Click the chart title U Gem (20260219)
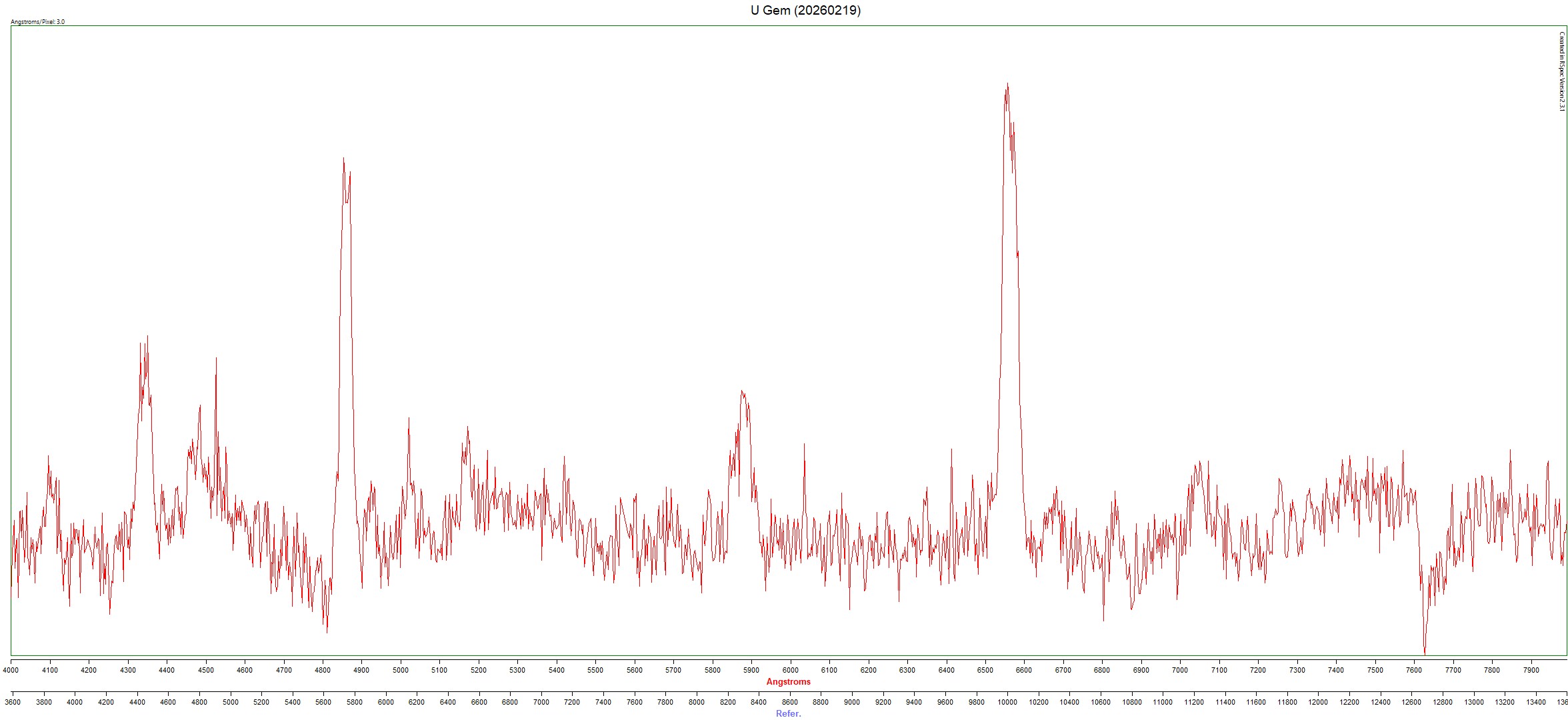Image resolution: width=1568 pixels, height=720 pixels. coord(805,10)
